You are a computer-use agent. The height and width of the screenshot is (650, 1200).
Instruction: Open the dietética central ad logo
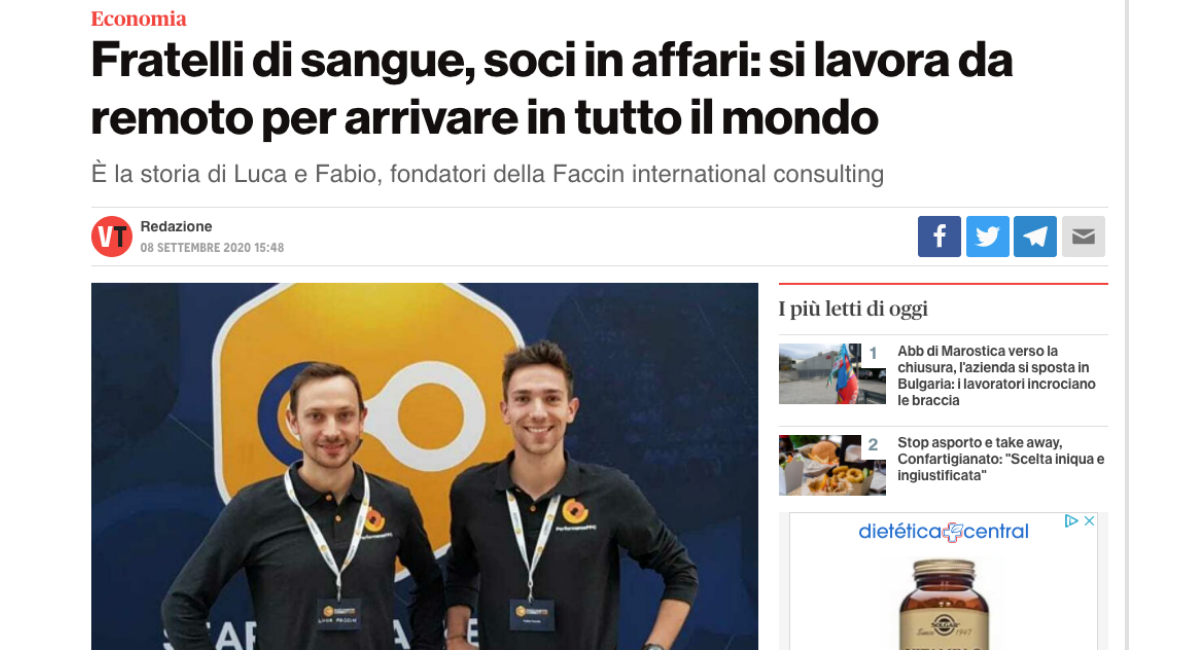click(943, 532)
